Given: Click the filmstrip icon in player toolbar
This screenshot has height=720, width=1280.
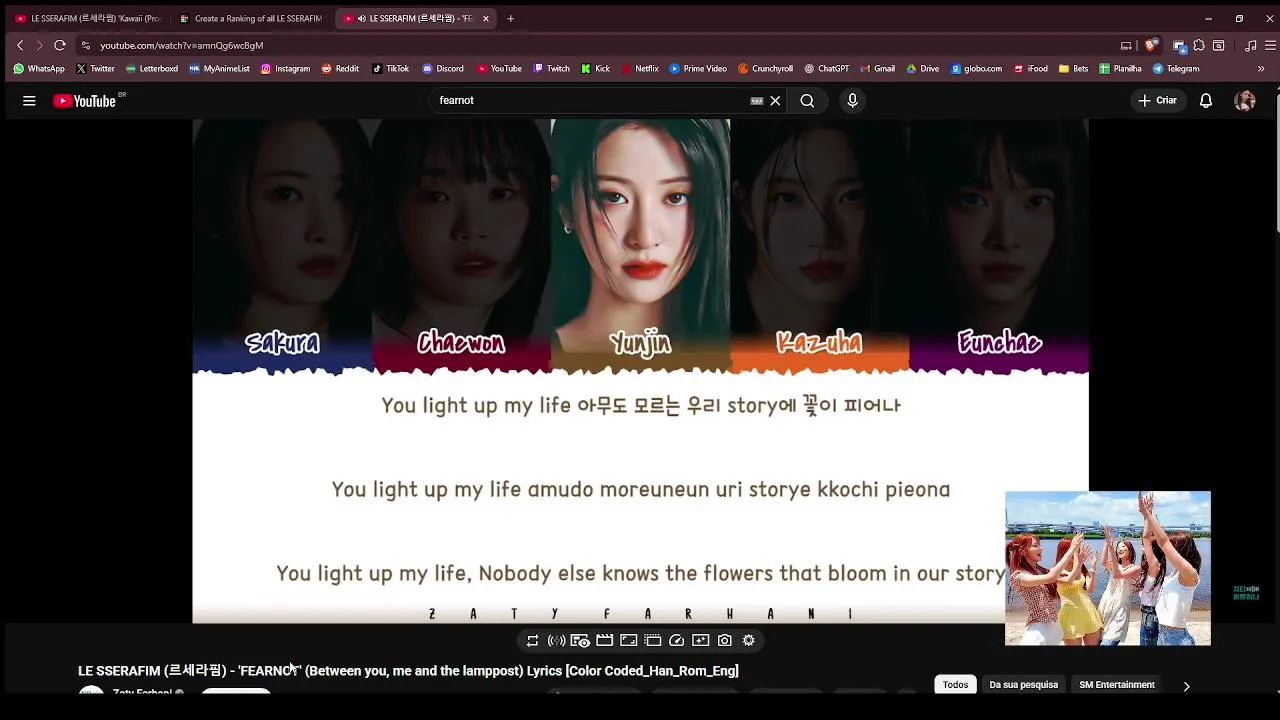Looking at the screenshot, I should tap(652, 641).
